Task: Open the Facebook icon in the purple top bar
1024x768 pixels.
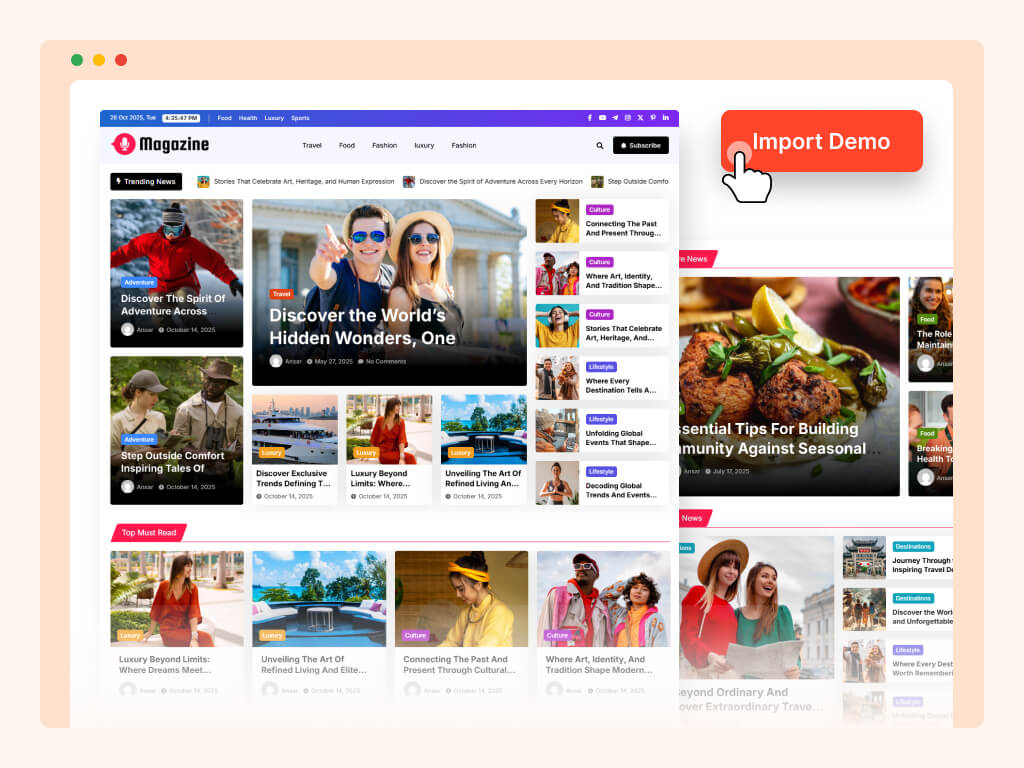Action: 590,117
